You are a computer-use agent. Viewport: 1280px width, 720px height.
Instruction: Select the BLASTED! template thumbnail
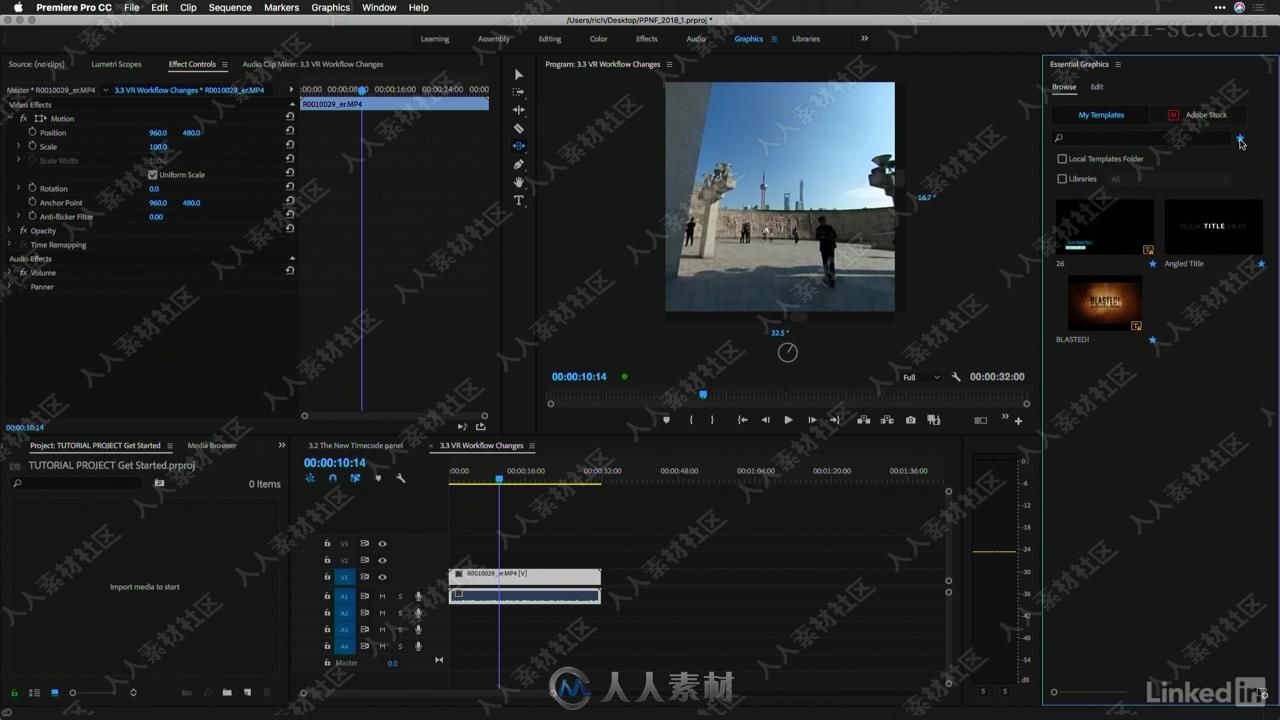(x=1105, y=303)
